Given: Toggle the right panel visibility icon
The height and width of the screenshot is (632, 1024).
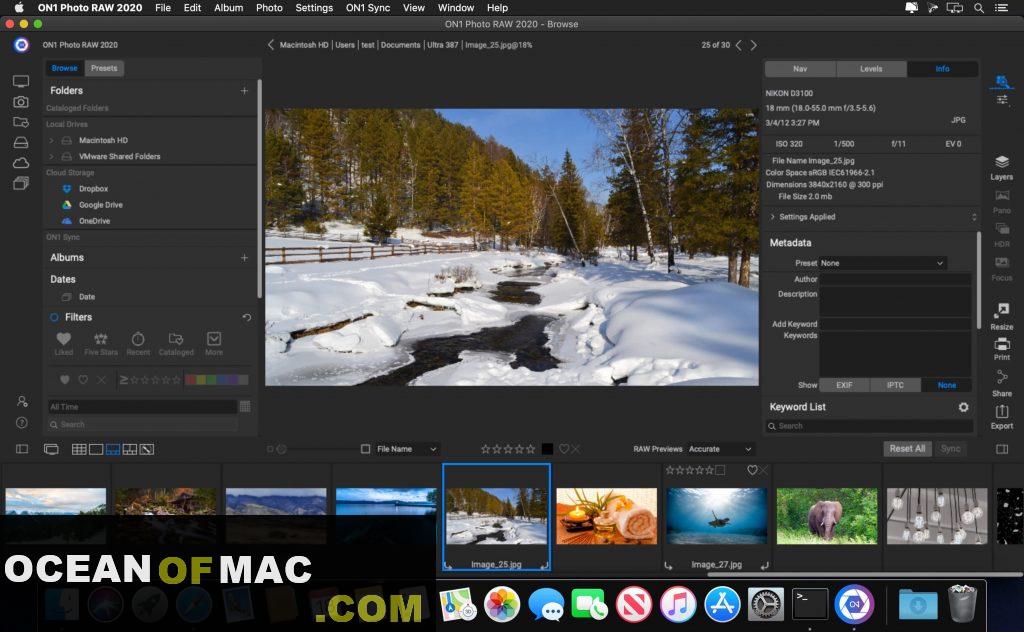Looking at the screenshot, I should coord(1002,449).
